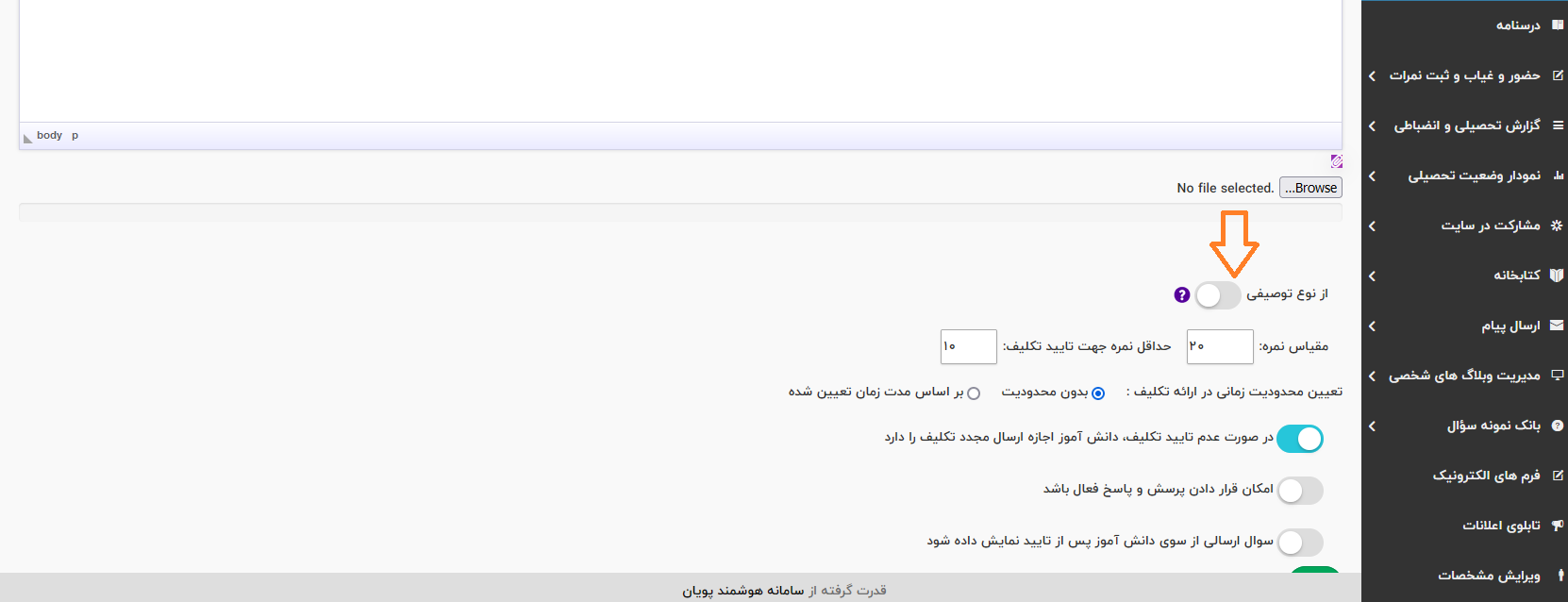
Task: Select the no time limit radio option
Action: click(1098, 393)
